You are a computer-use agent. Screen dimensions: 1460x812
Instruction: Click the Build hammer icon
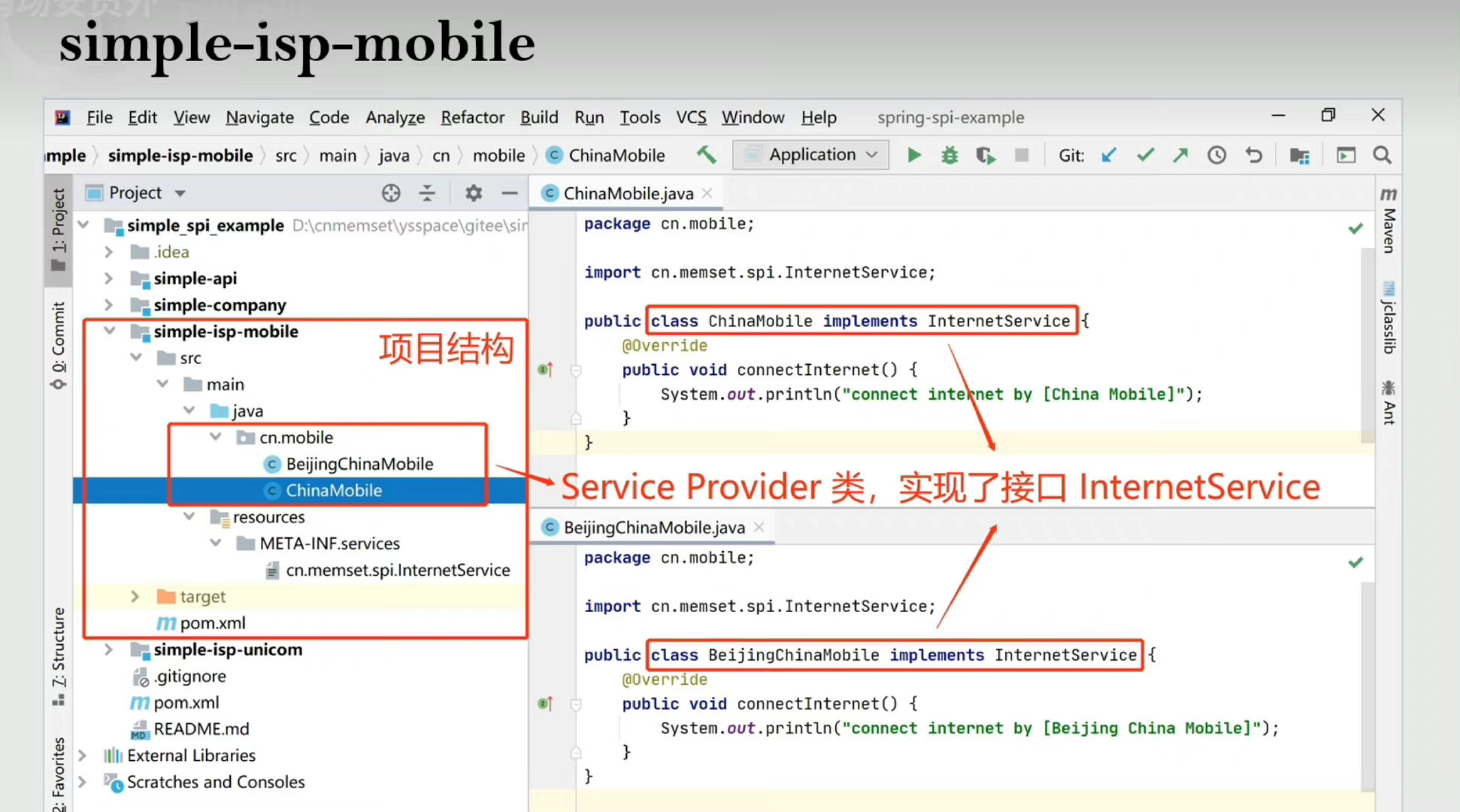[x=706, y=155]
